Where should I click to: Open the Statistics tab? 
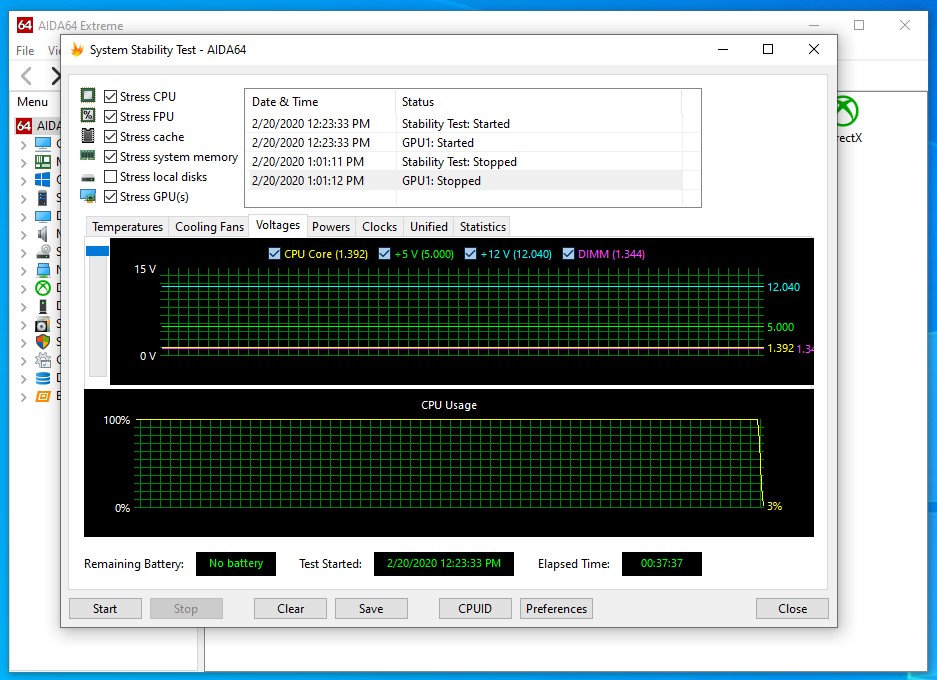coord(483,227)
